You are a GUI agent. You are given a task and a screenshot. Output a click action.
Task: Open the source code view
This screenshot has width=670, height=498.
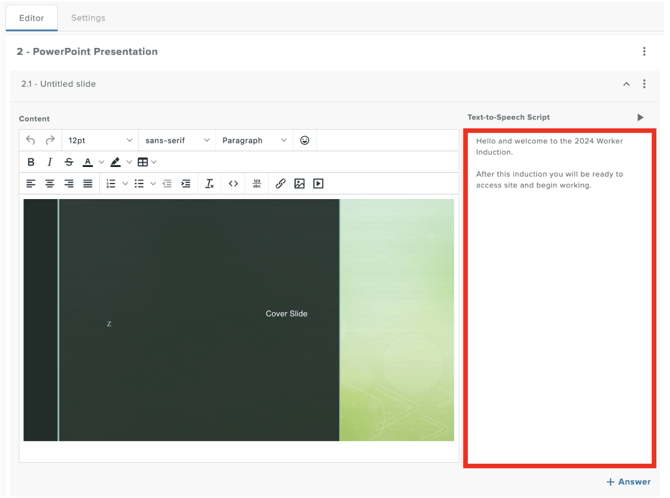click(x=233, y=184)
